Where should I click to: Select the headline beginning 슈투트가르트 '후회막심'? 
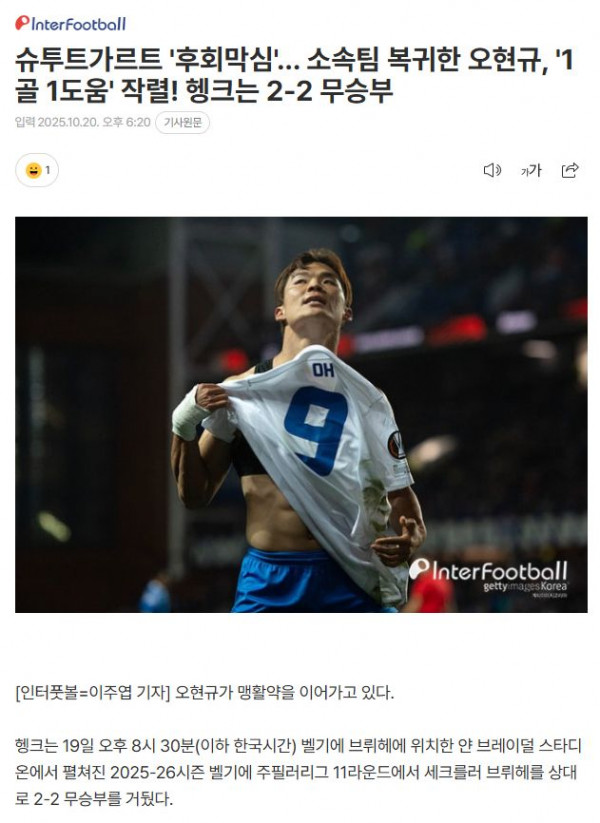point(293,76)
